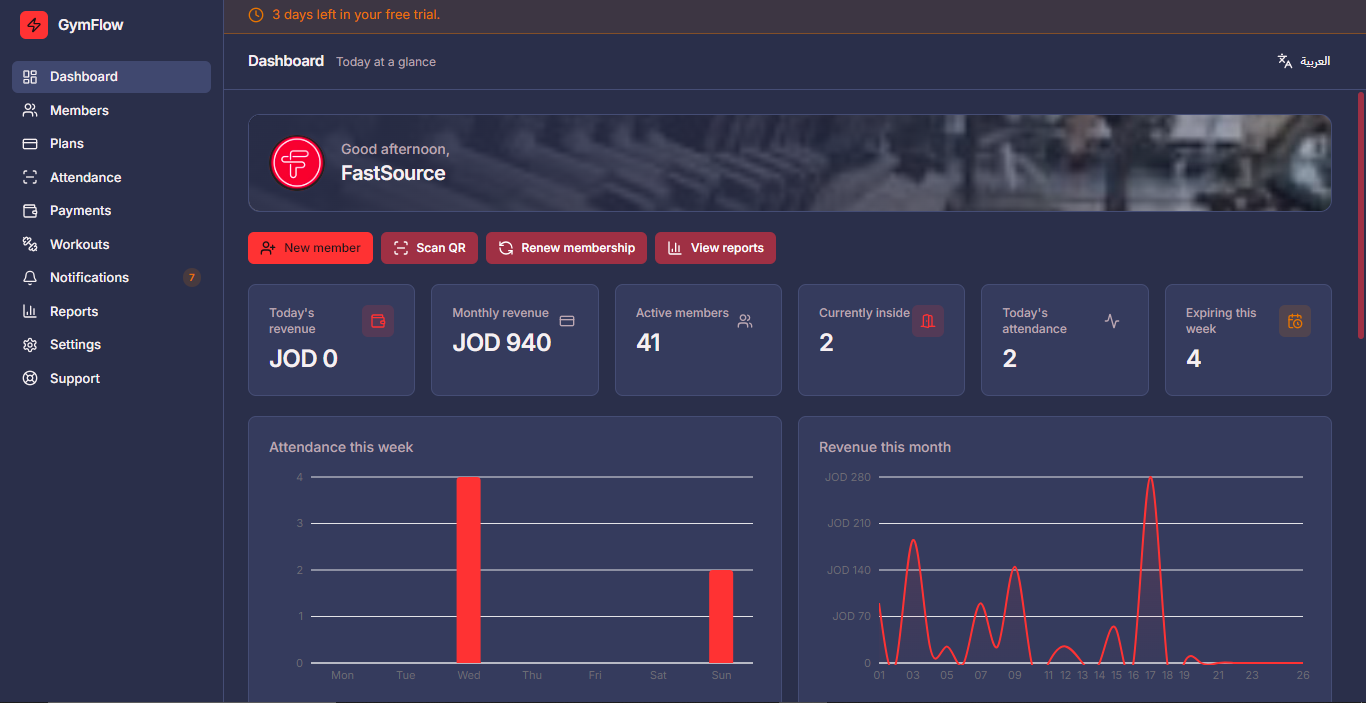Screen dimensions: 1366x703
Task: Click the 'Today's attendance' label
Action: 1035,321
